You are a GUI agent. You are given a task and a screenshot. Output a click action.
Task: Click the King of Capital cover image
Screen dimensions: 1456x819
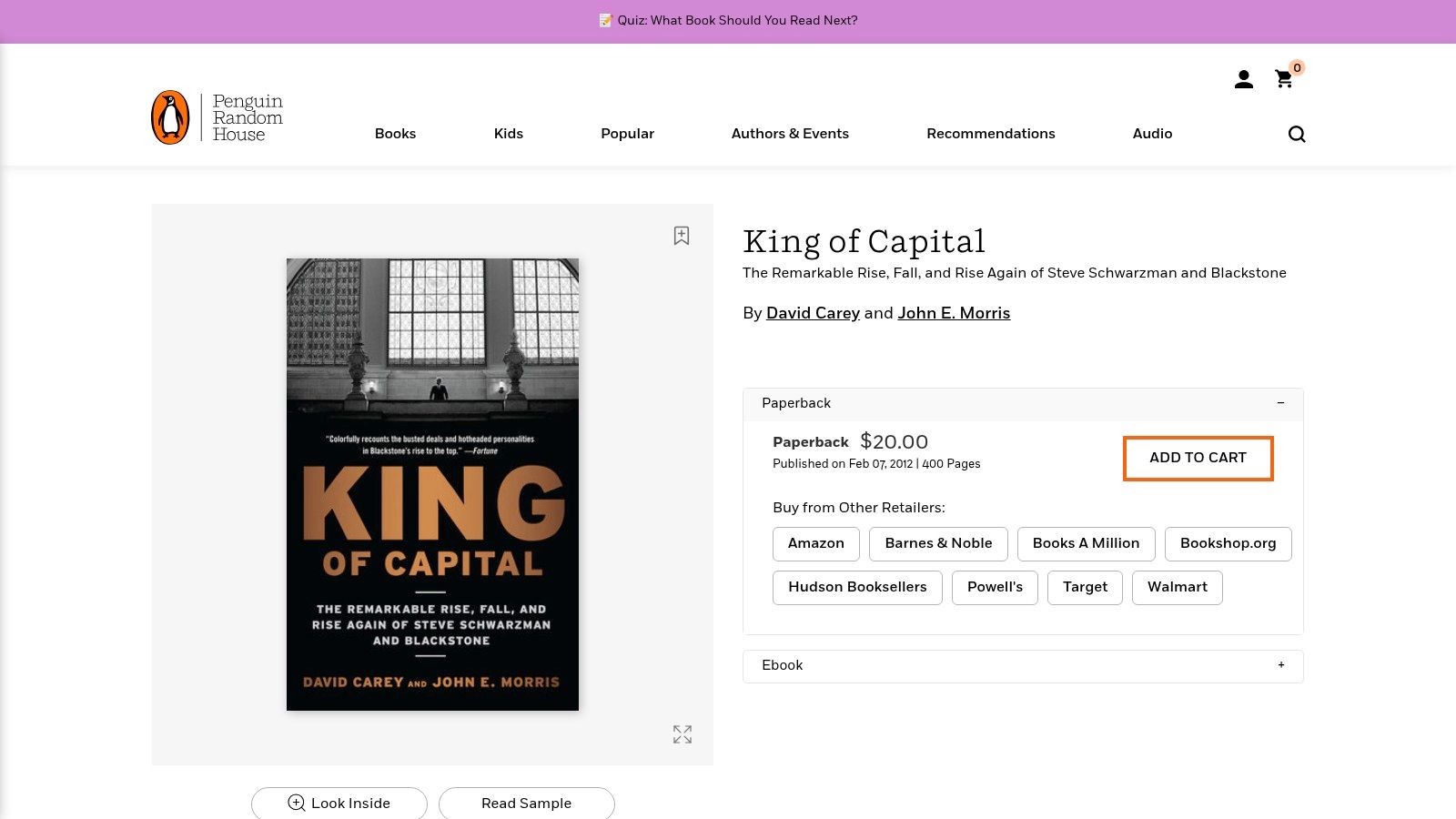point(432,484)
